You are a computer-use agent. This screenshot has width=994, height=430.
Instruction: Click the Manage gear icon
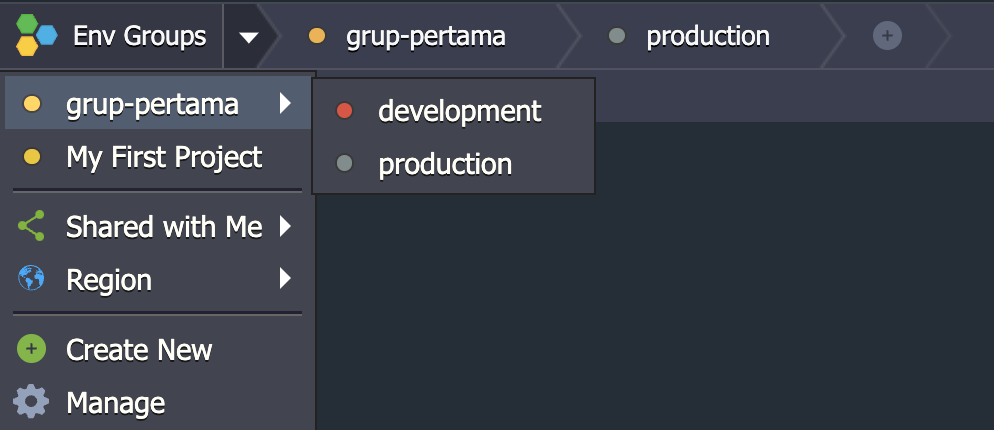point(31,402)
